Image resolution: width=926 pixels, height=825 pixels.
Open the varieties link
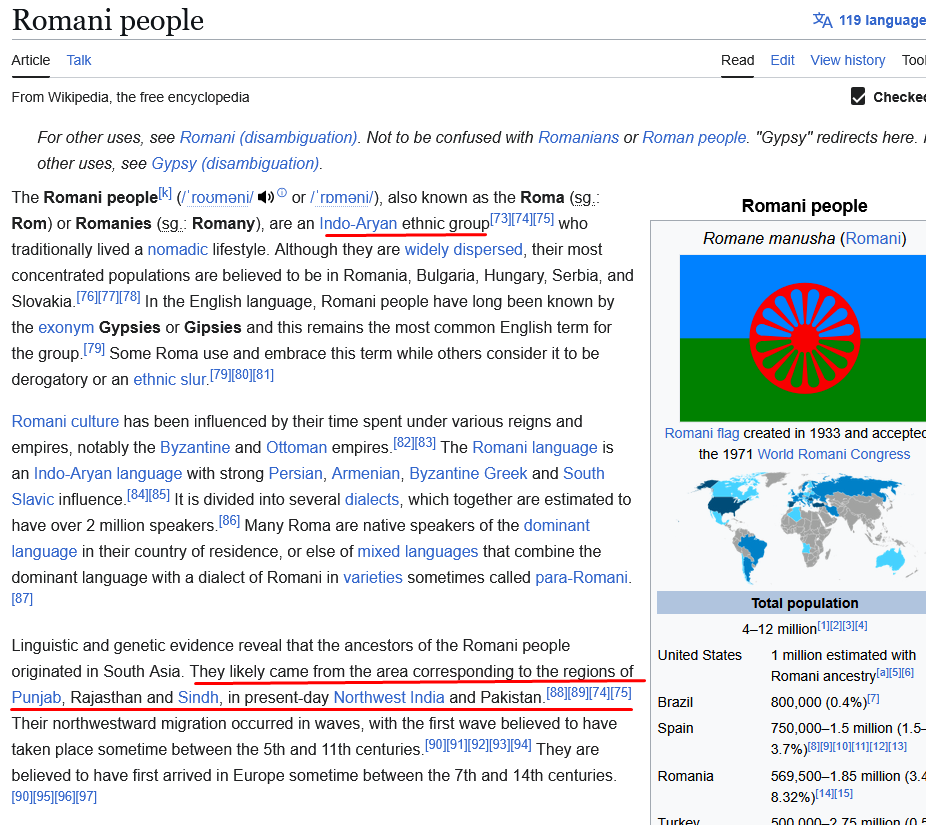click(373, 577)
